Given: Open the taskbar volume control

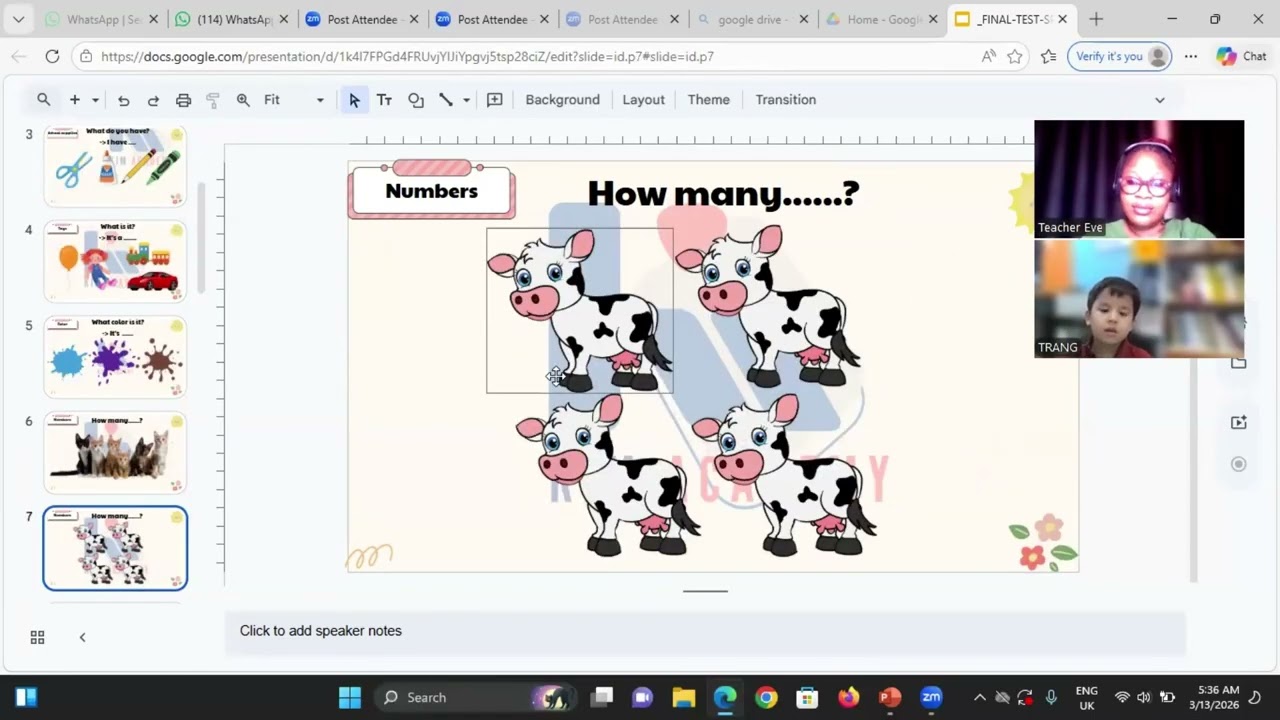Looking at the screenshot, I should (1144, 697).
